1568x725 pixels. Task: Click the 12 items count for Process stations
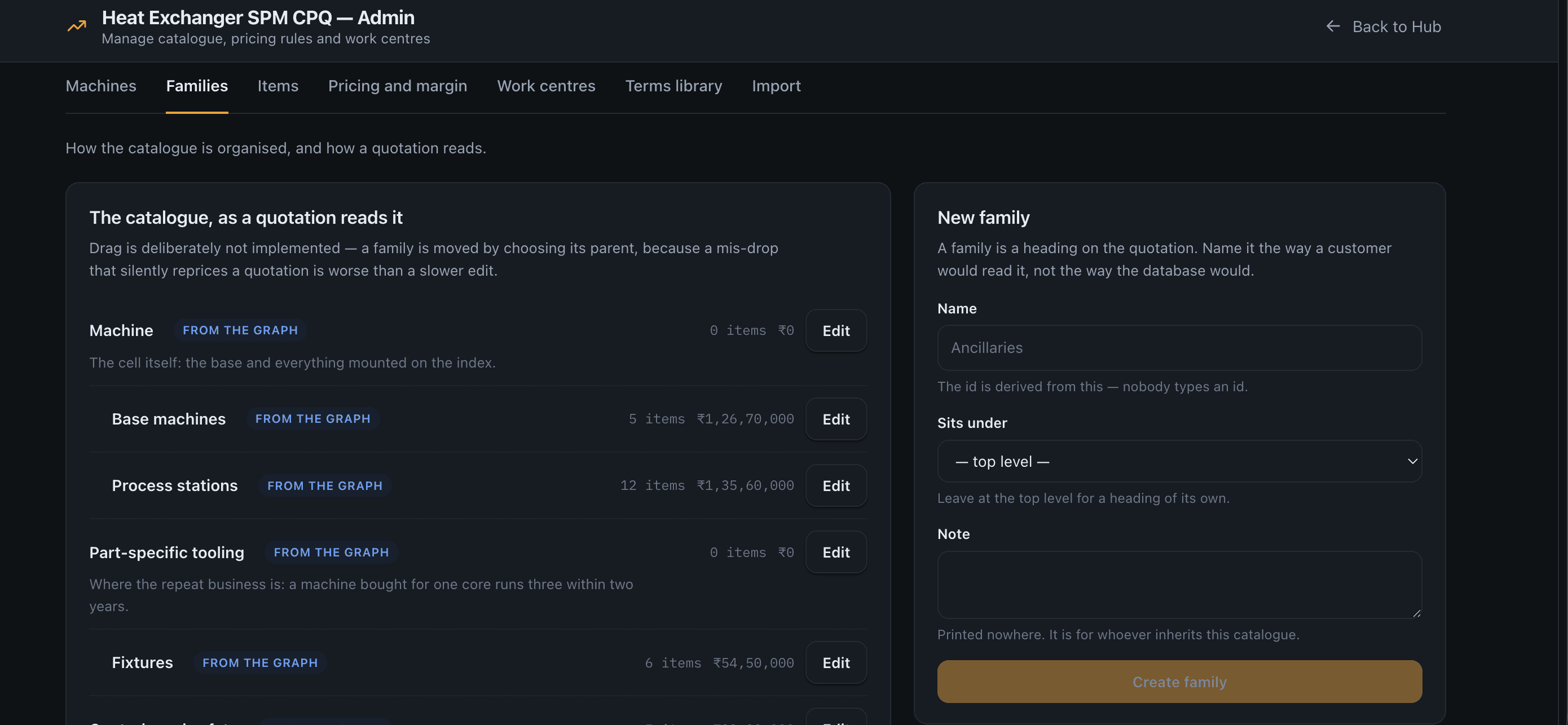tap(653, 485)
